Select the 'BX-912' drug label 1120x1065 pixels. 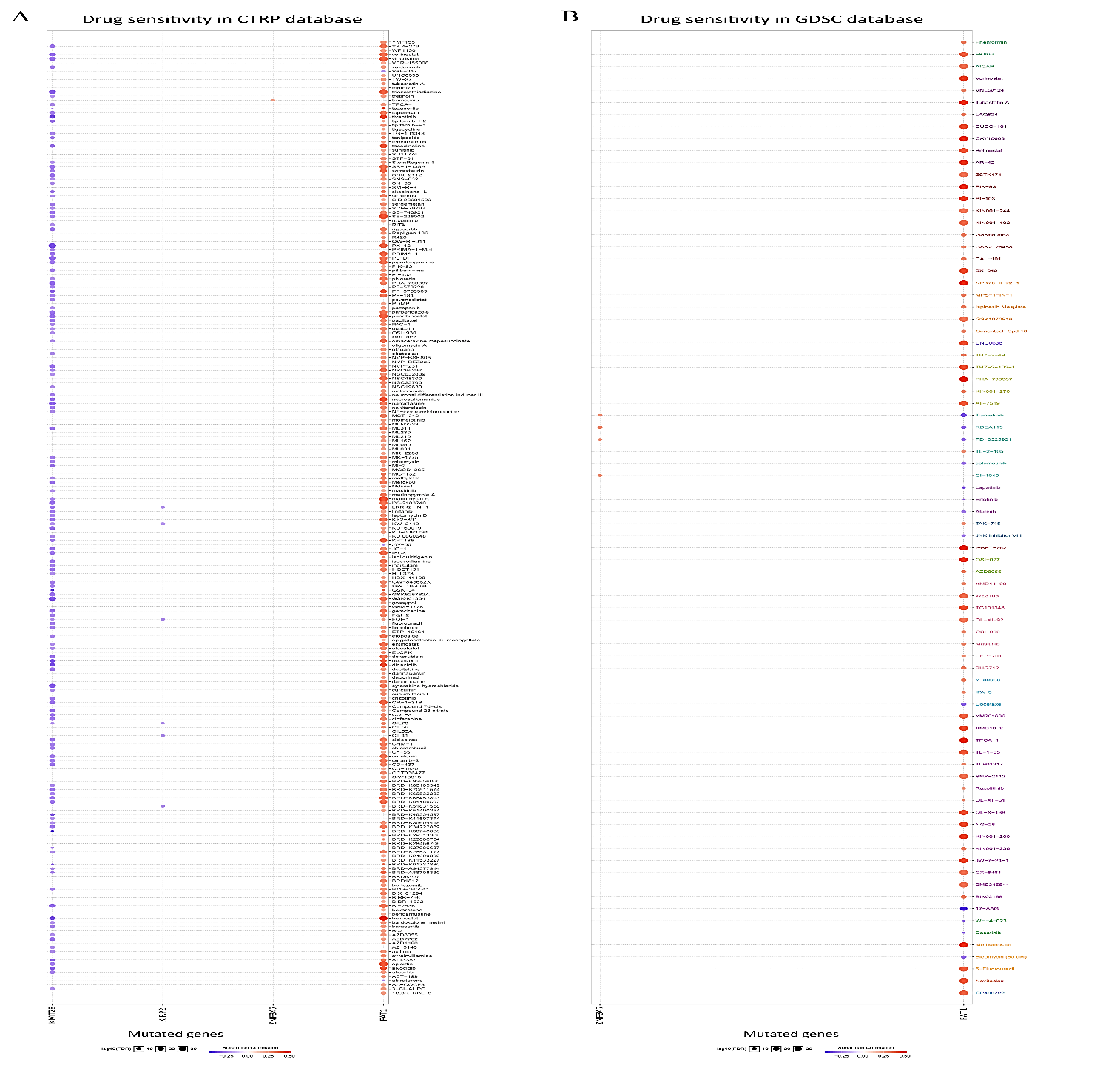click(986, 271)
